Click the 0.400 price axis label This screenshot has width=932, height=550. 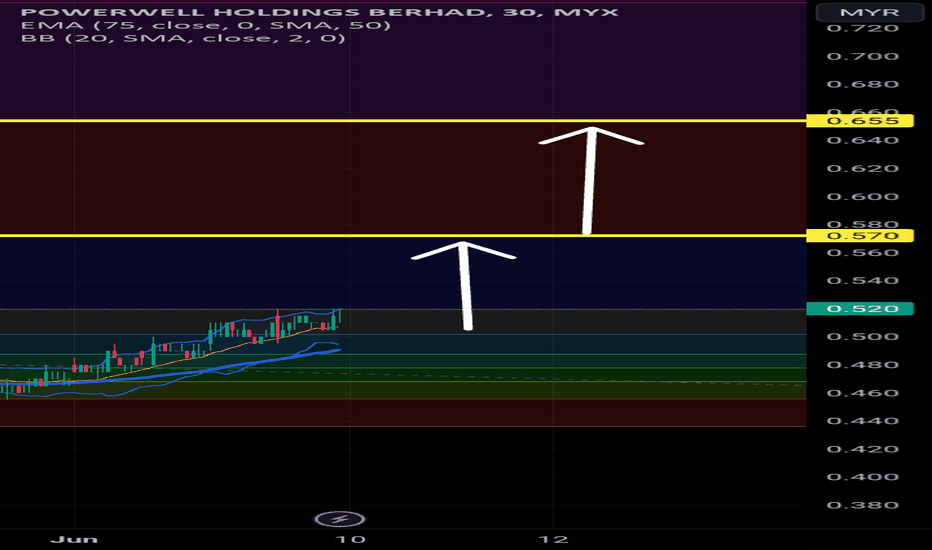click(862, 477)
